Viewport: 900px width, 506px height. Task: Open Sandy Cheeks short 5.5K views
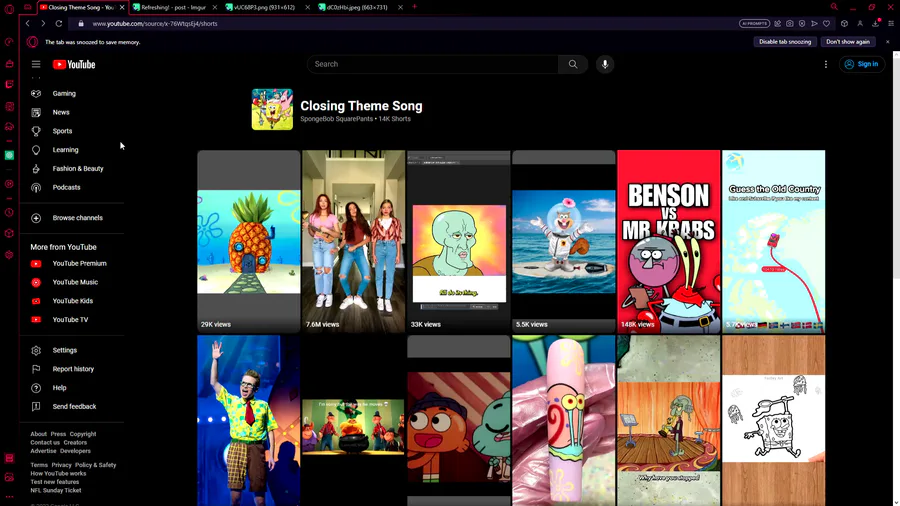pyautogui.click(x=564, y=242)
